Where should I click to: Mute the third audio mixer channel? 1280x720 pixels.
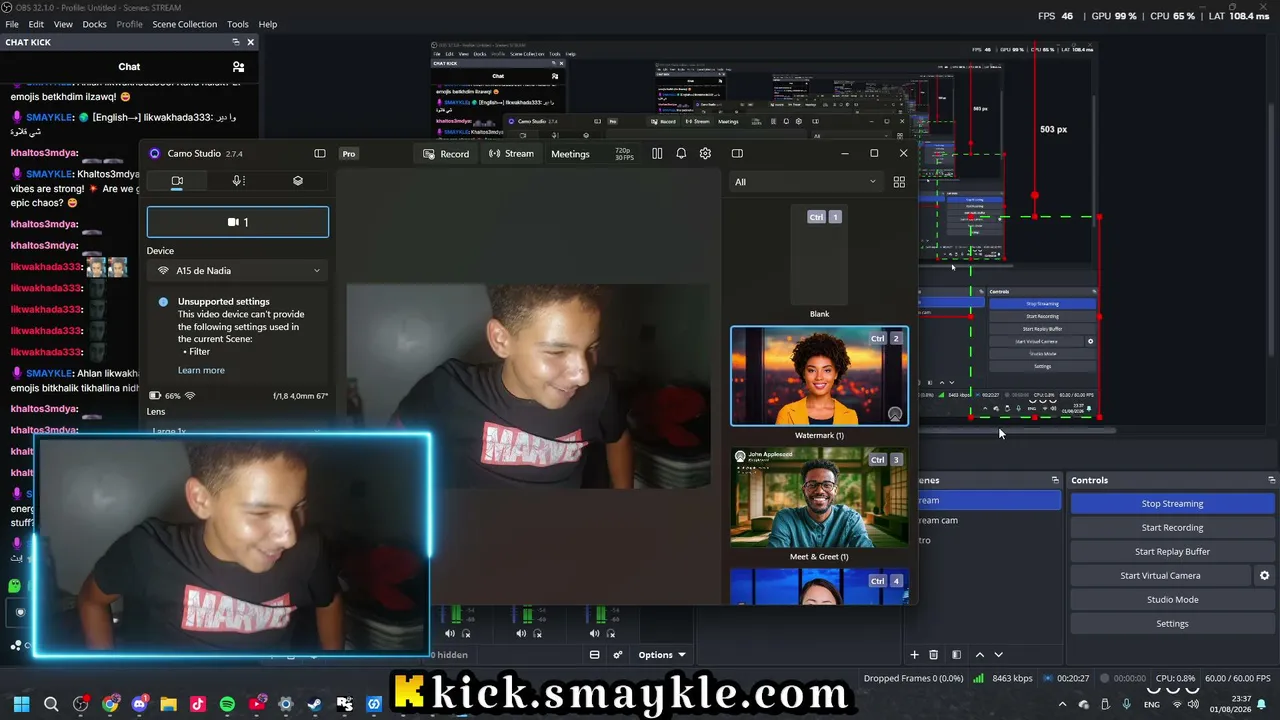point(594,633)
